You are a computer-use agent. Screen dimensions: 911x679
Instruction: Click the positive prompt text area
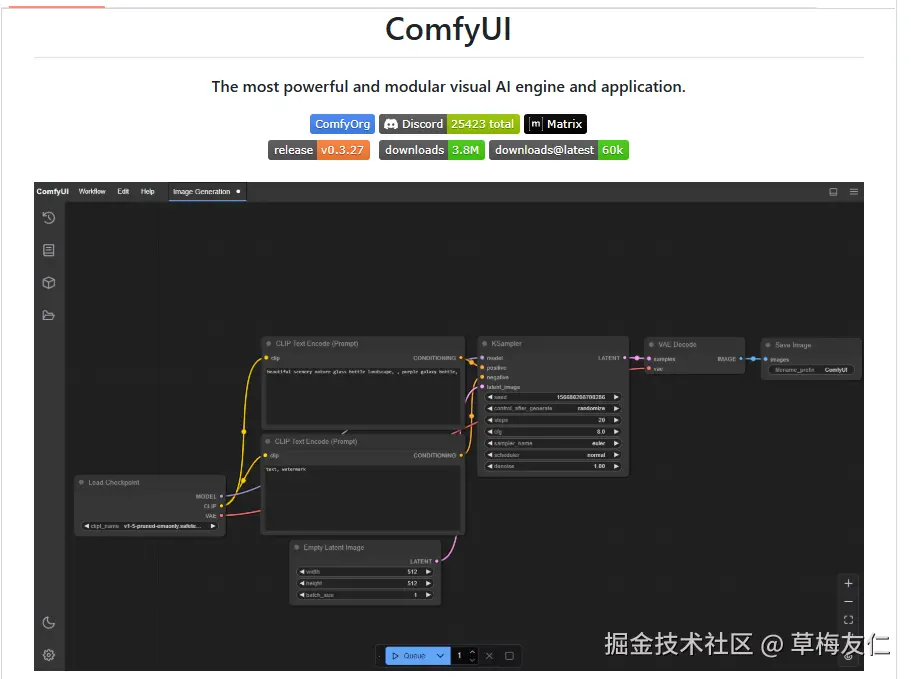coord(363,397)
